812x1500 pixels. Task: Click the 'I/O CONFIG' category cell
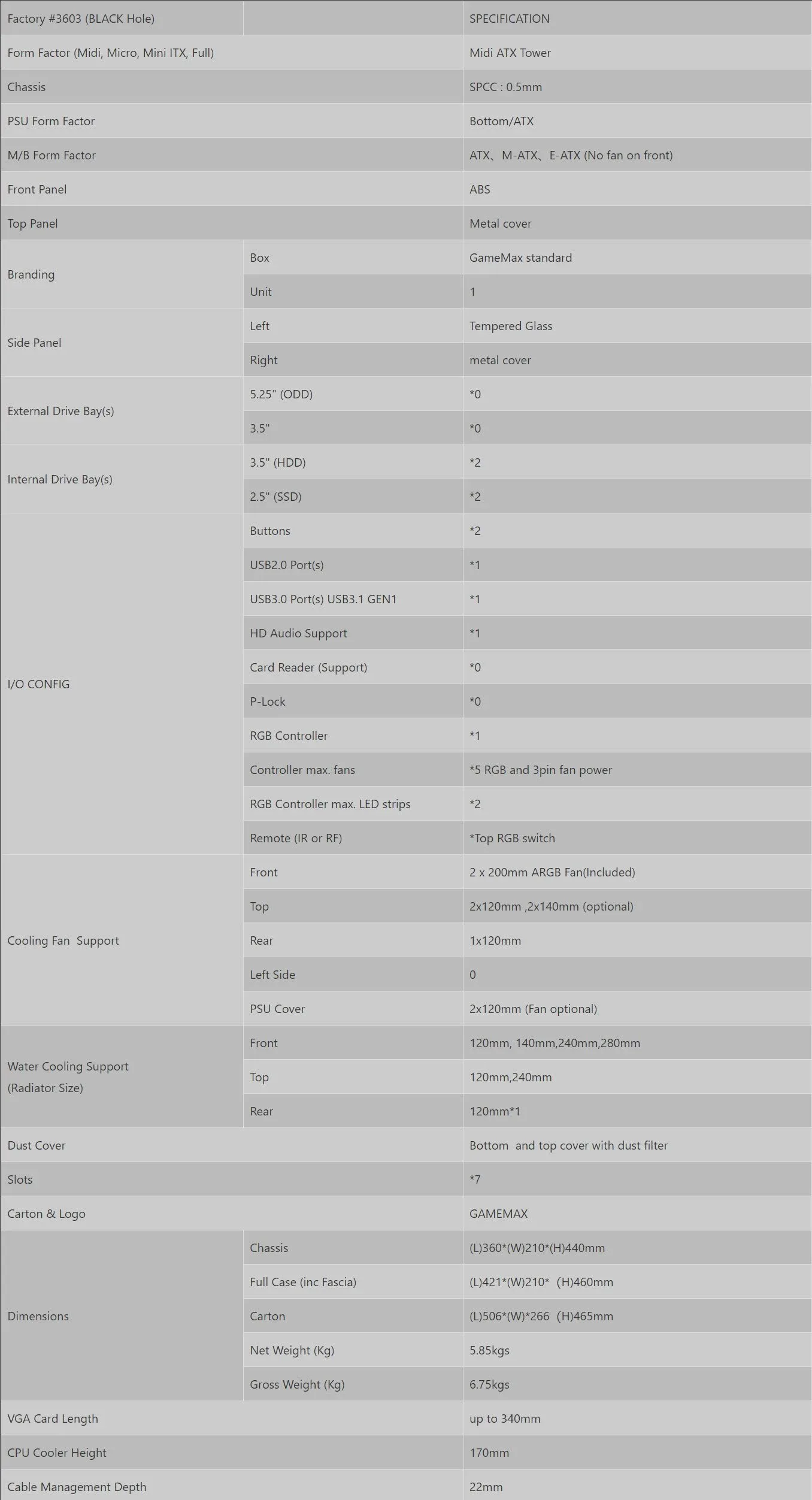click(122, 684)
